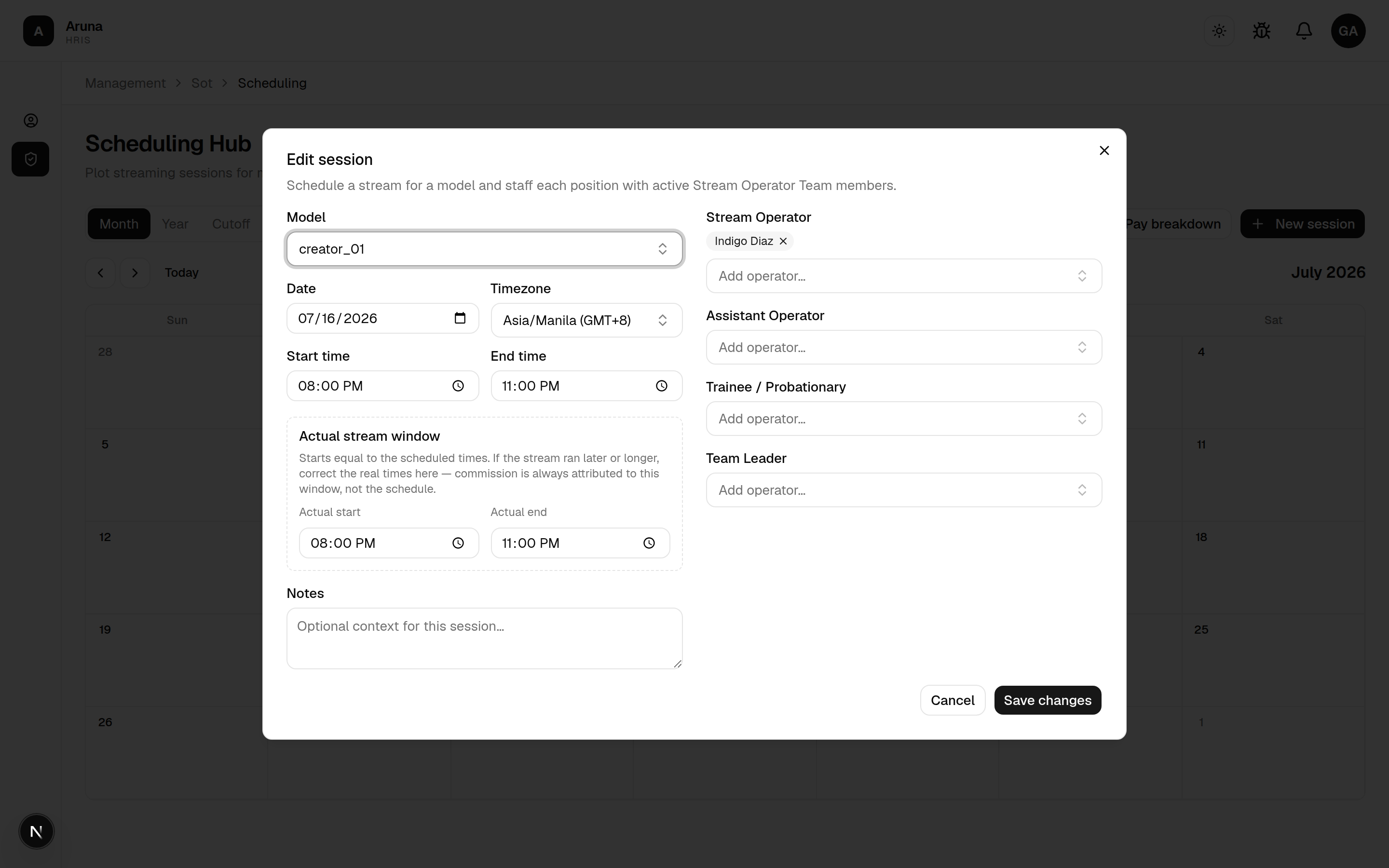Screen dimensions: 1389x868
Task: Cancel editing the session
Action: coord(952,700)
